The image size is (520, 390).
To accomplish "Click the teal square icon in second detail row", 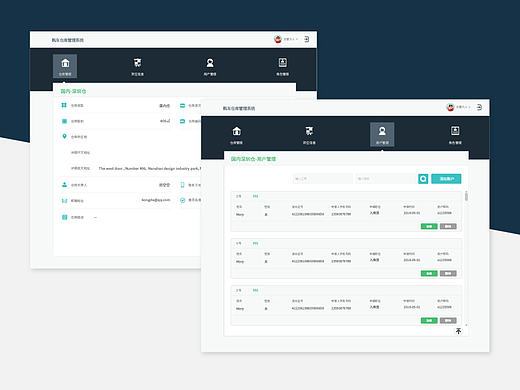I will tap(64, 121).
